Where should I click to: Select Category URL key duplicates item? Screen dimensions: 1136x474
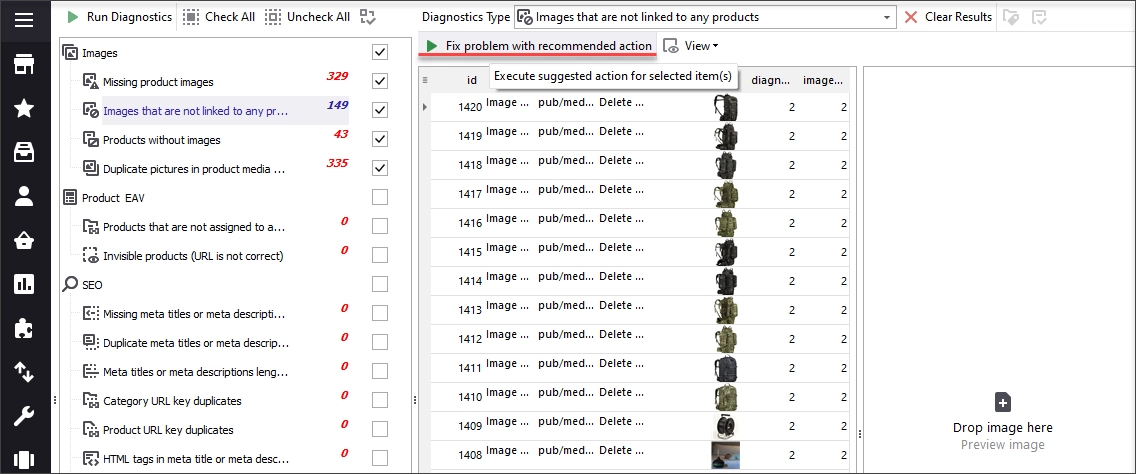(172, 401)
